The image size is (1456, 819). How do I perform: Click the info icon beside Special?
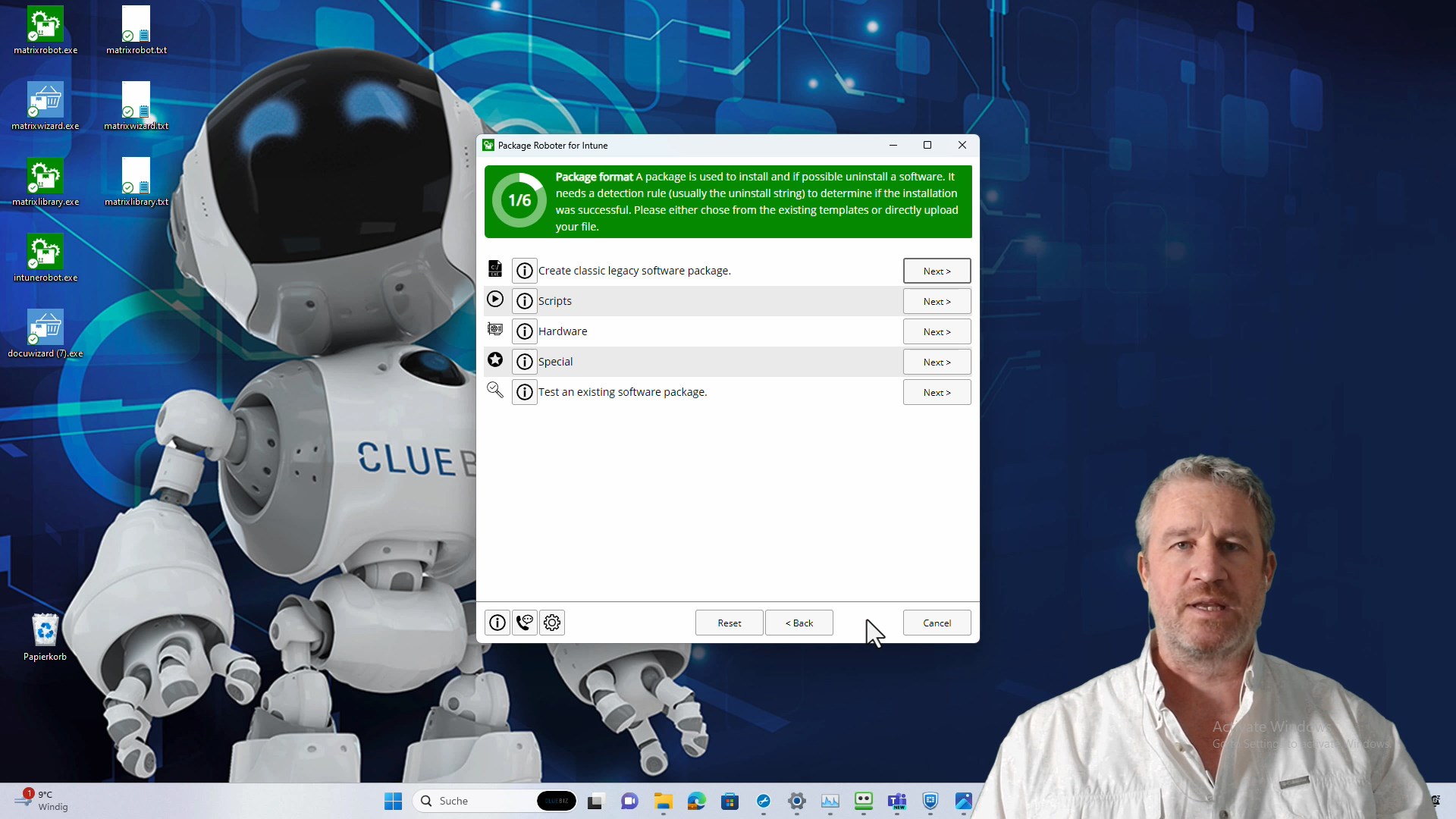click(x=524, y=362)
